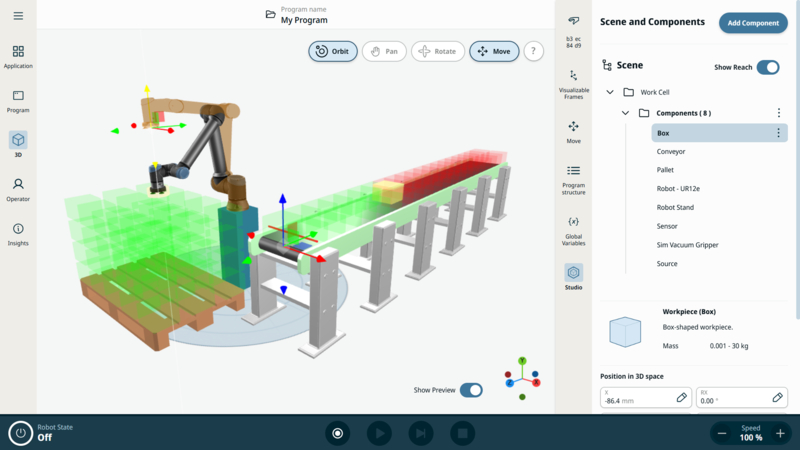Collapse the Components folder

click(625, 113)
